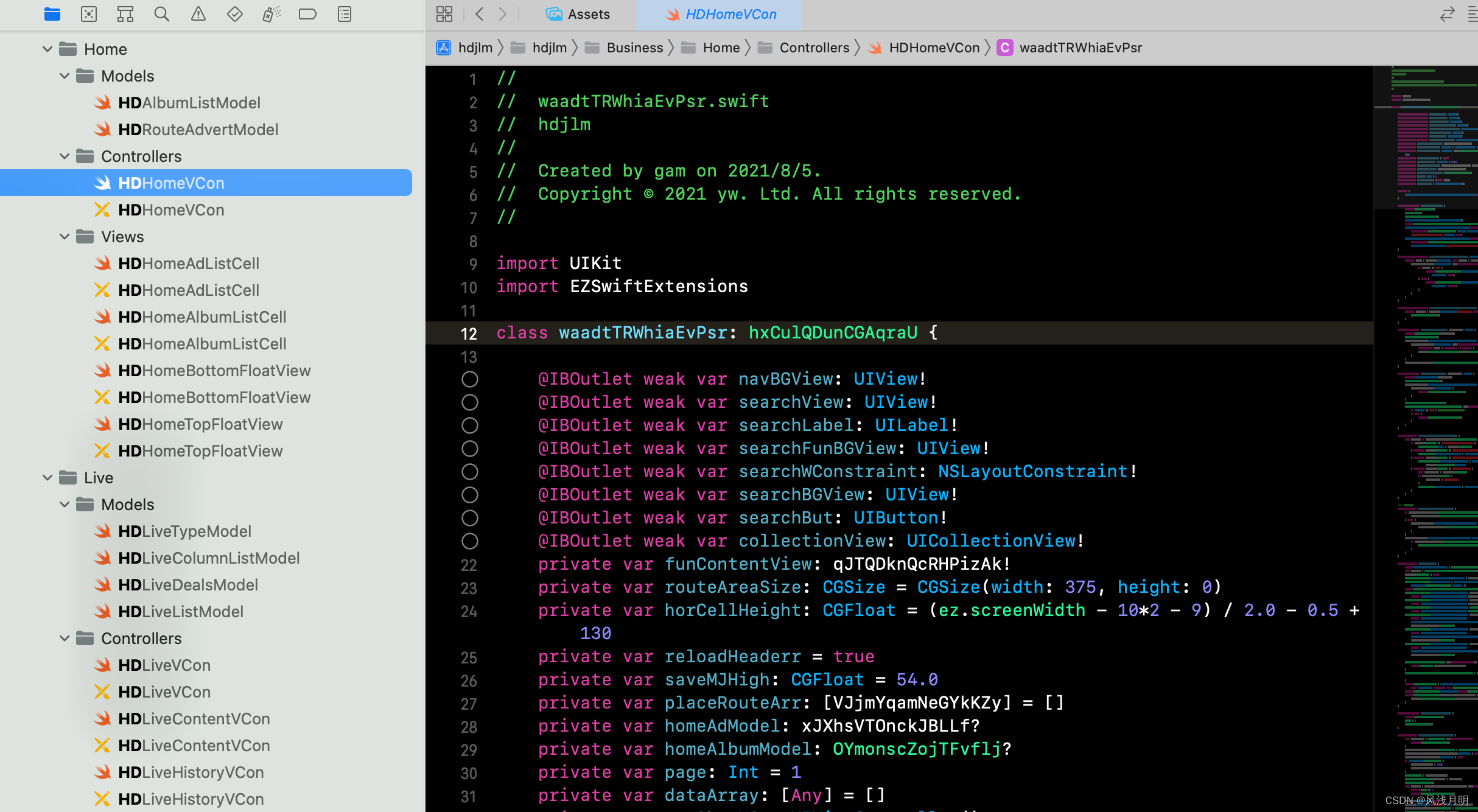Image resolution: width=1478 pixels, height=812 pixels.
Task: Click superclass hxCulQDunCGAqraU in code
Action: point(833,332)
